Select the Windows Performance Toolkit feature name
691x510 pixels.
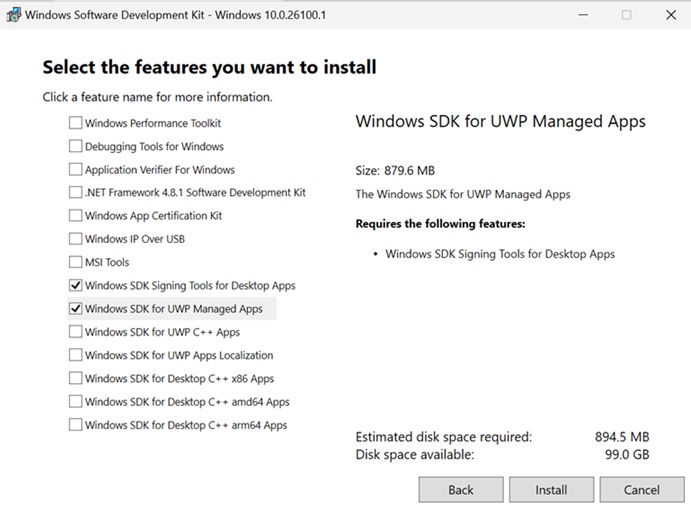click(153, 123)
